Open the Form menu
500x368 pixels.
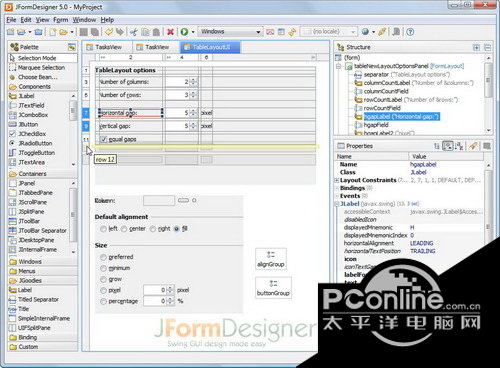click(x=61, y=20)
